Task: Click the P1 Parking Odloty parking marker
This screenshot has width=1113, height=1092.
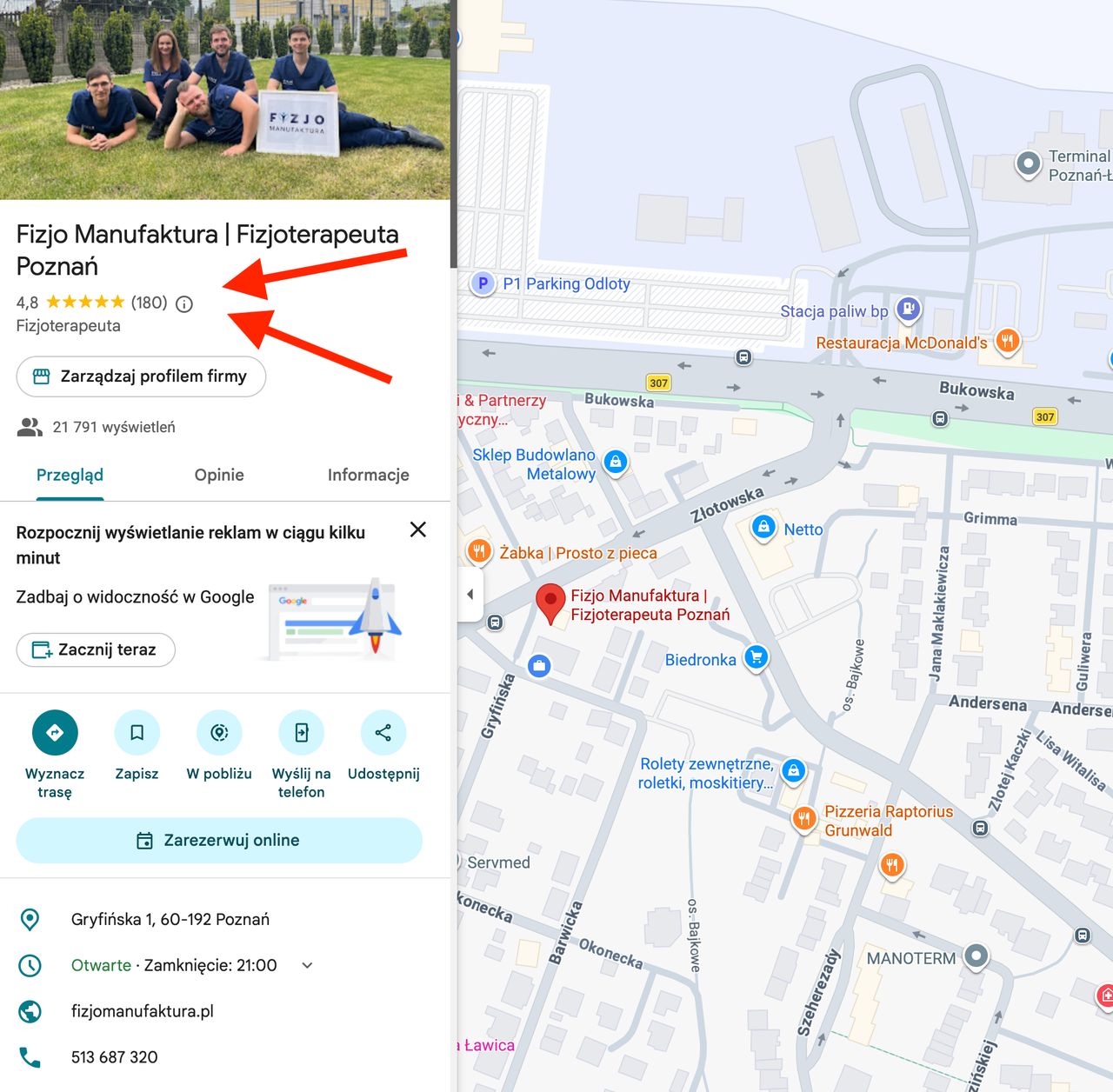Action: coord(483,283)
